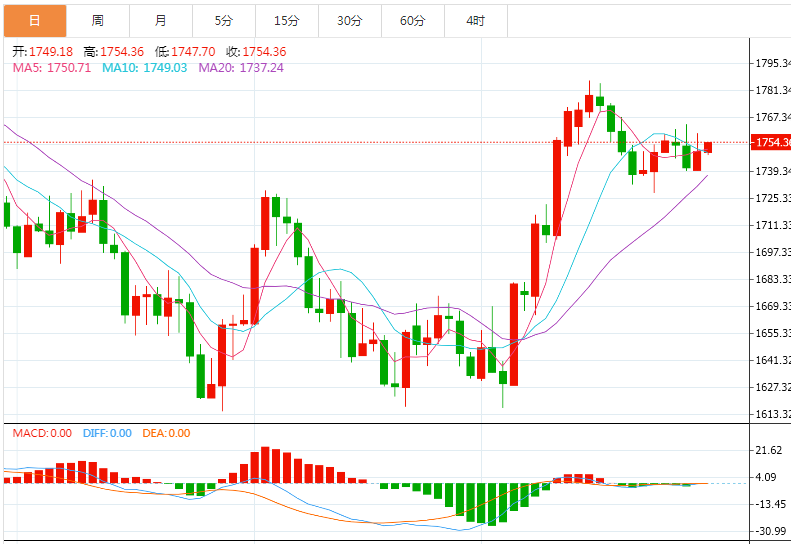Viewport: 791px width, 544px height.
Task: Click the 1781.34 price axis label
Action: [773, 91]
